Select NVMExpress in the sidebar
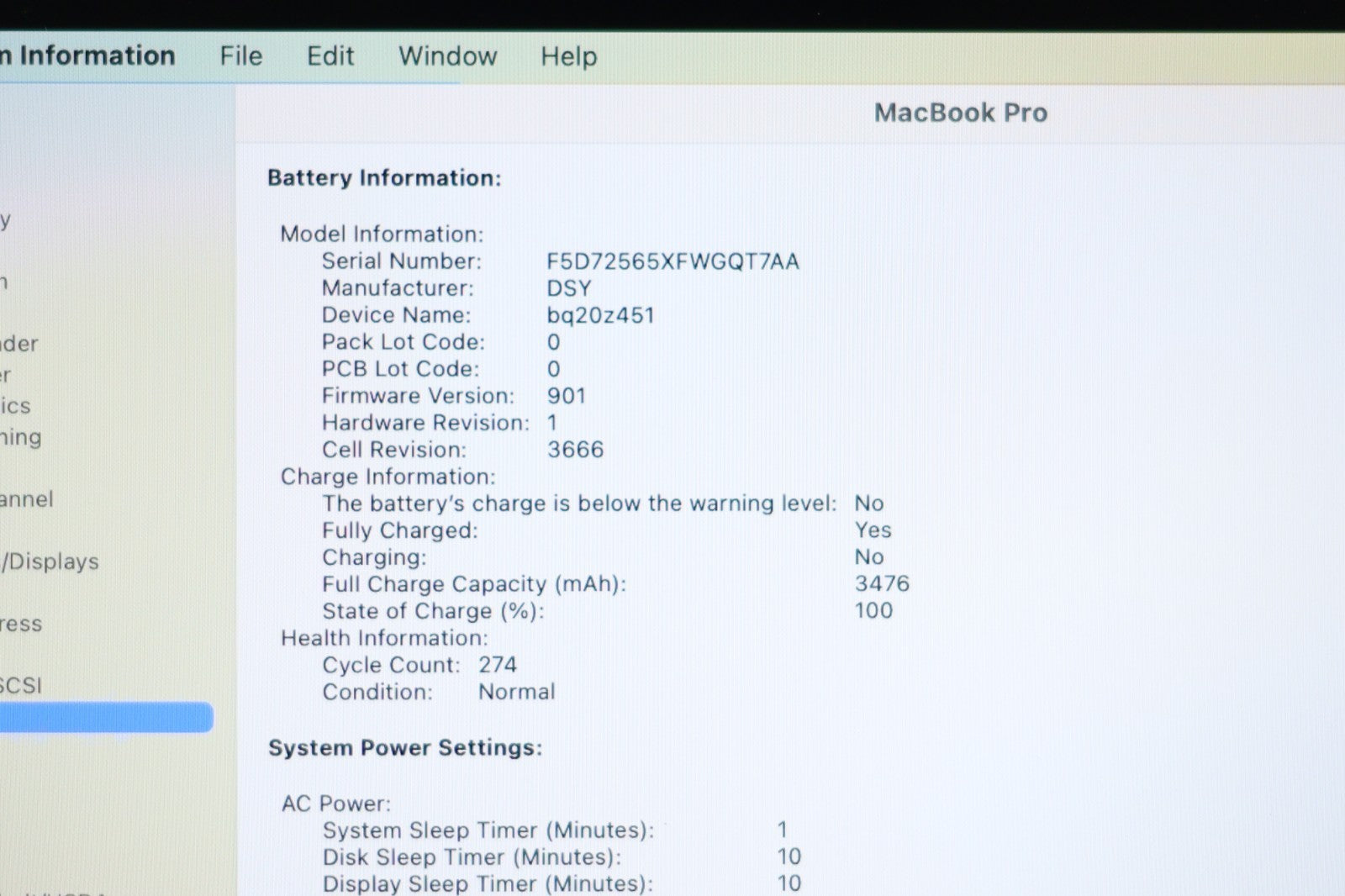Image resolution: width=1345 pixels, height=896 pixels. point(21,624)
